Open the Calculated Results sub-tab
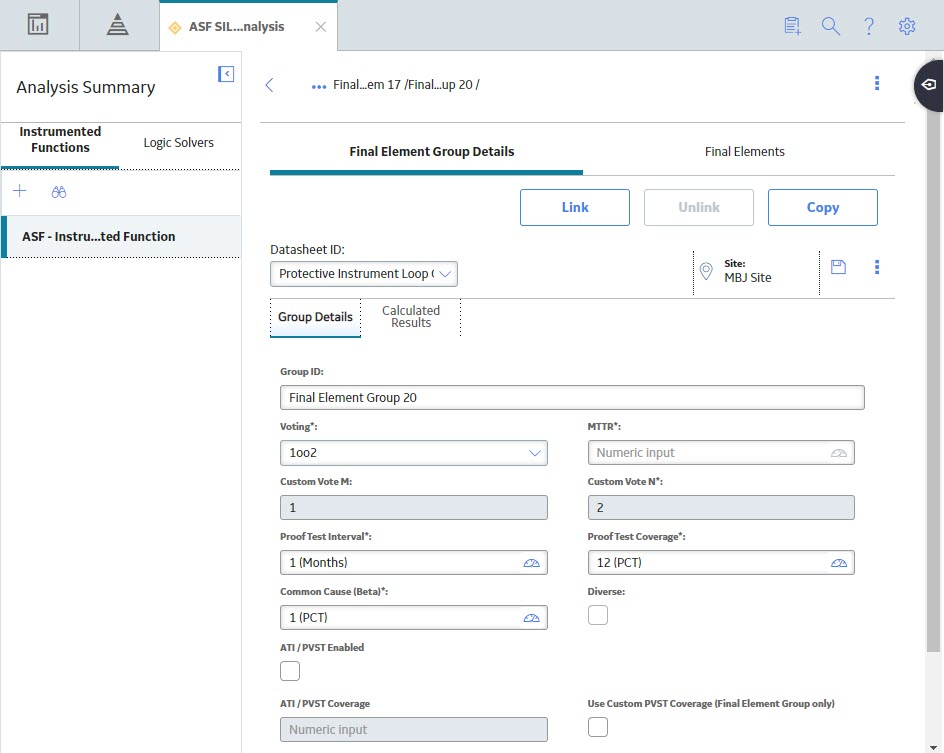944x753 pixels. click(411, 317)
